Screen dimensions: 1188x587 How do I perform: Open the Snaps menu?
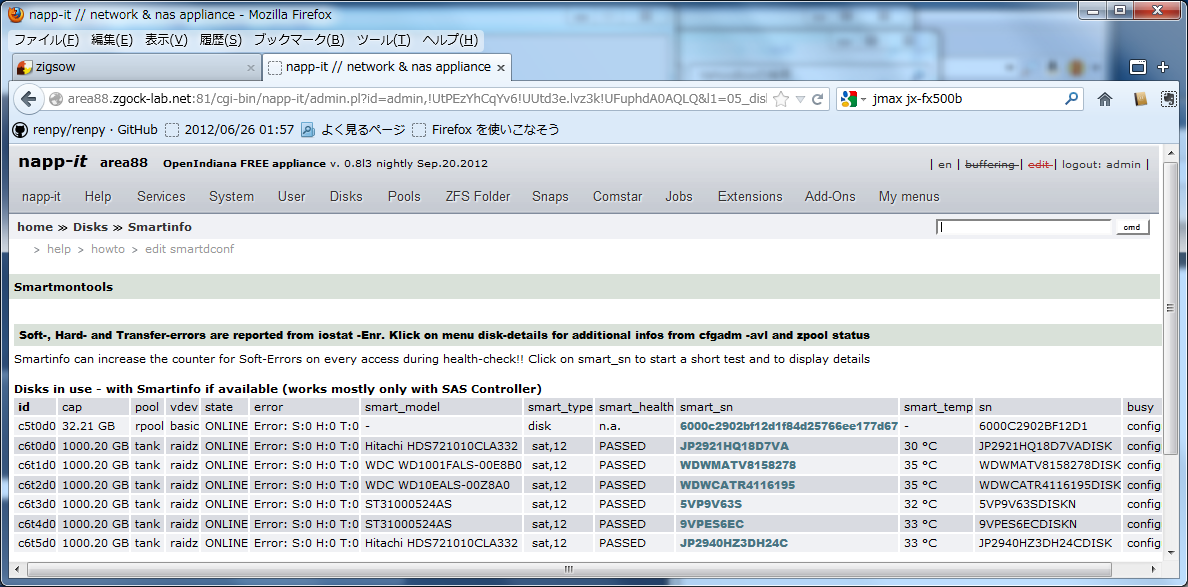(550, 197)
